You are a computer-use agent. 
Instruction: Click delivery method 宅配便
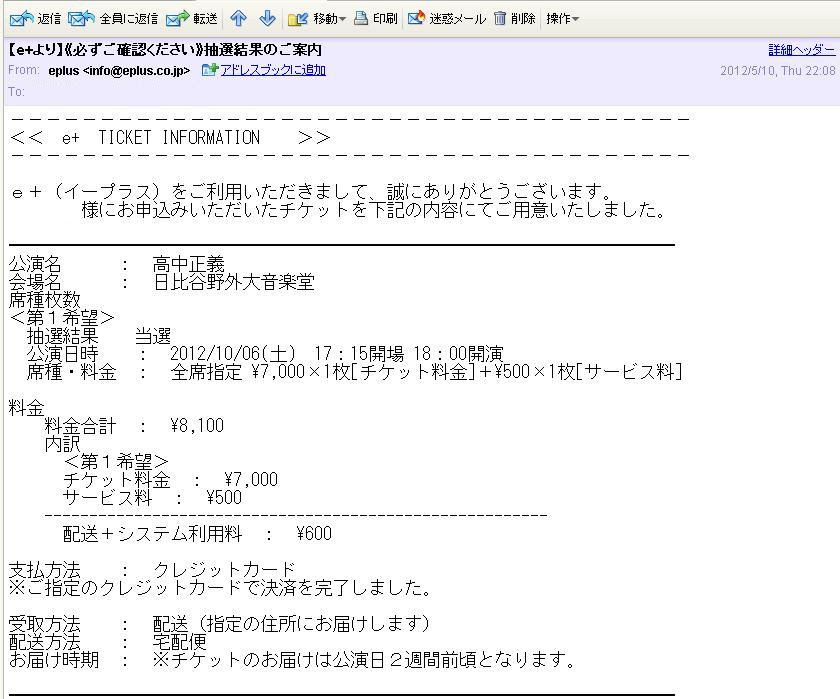pyautogui.click(x=179, y=641)
